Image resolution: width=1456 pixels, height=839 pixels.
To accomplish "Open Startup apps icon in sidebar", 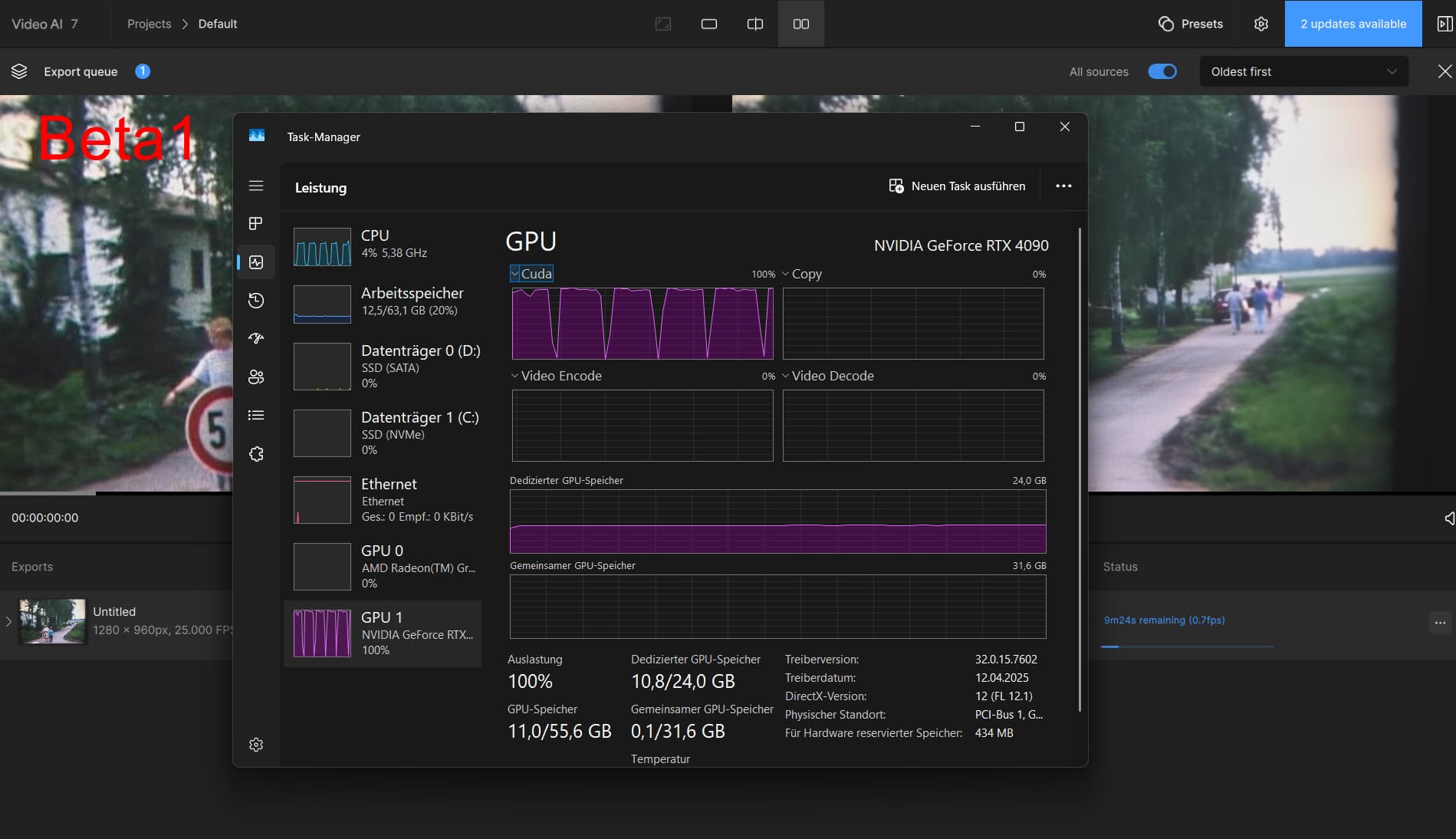I will [256, 338].
